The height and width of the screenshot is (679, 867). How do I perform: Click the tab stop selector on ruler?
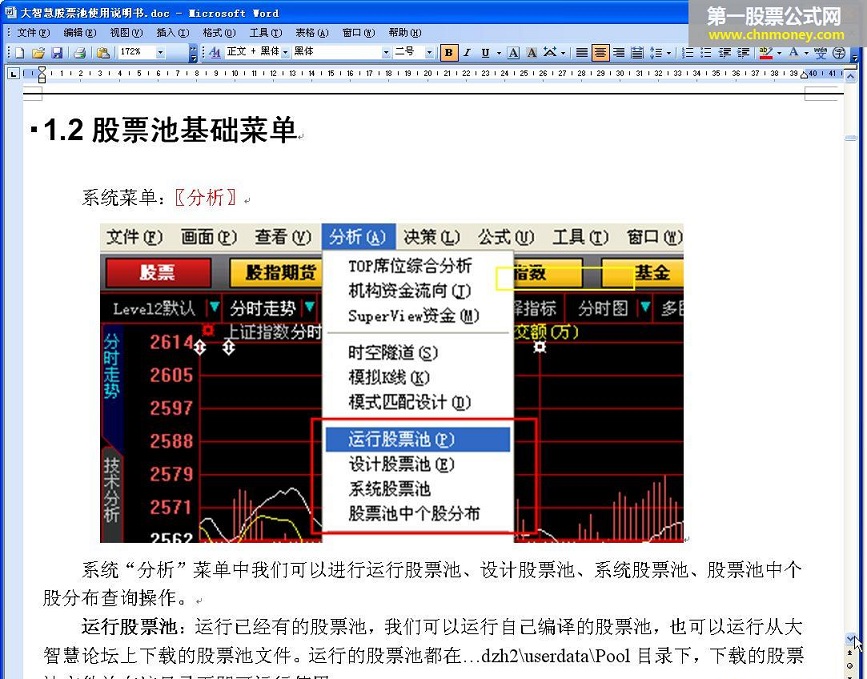coord(14,73)
